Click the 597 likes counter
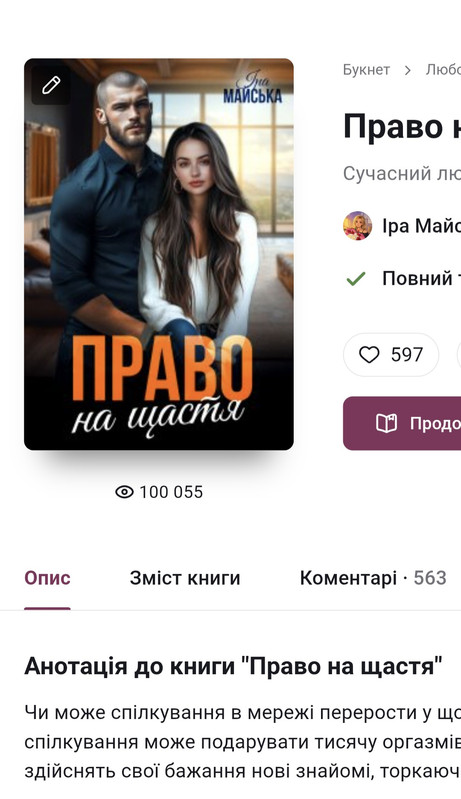 point(406,355)
